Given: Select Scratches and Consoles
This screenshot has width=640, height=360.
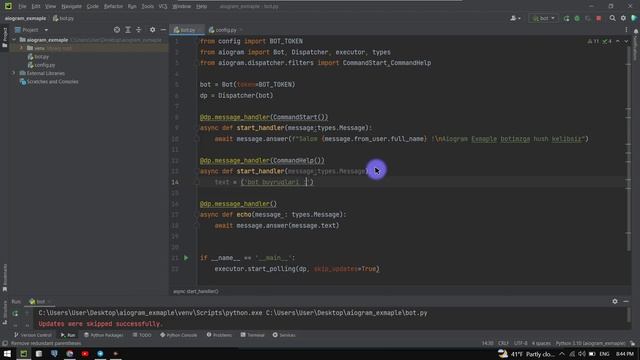Looking at the screenshot, I should pyautogui.click(x=49, y=82).
